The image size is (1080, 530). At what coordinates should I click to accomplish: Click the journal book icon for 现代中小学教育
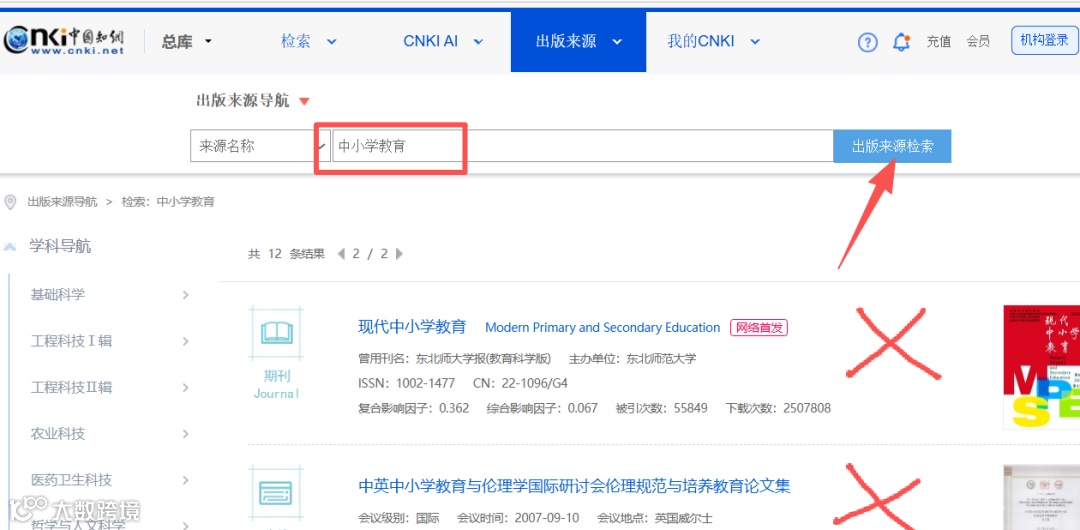277,334
